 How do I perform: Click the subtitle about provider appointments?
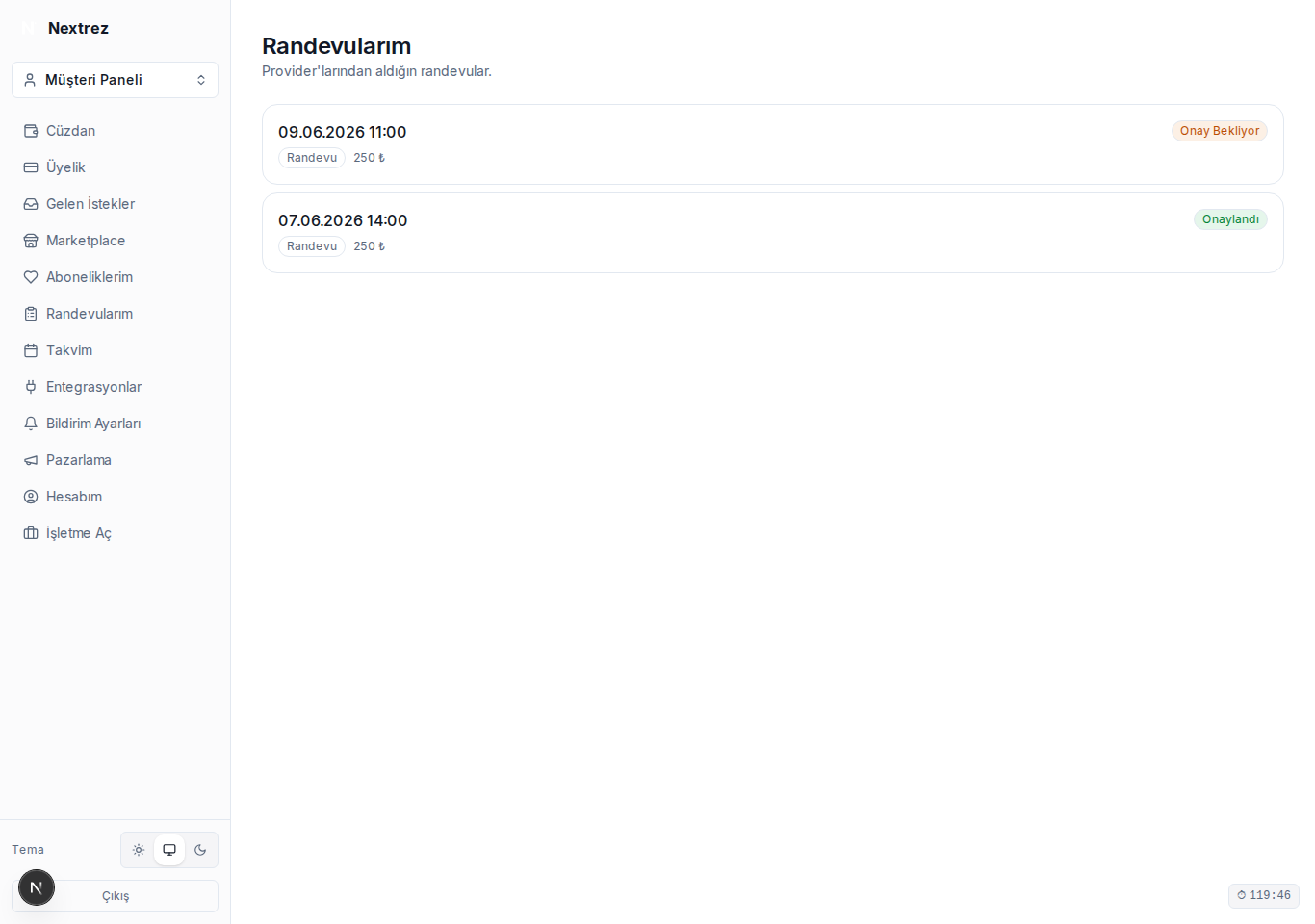pyautogui.click(x=376, y=71)
